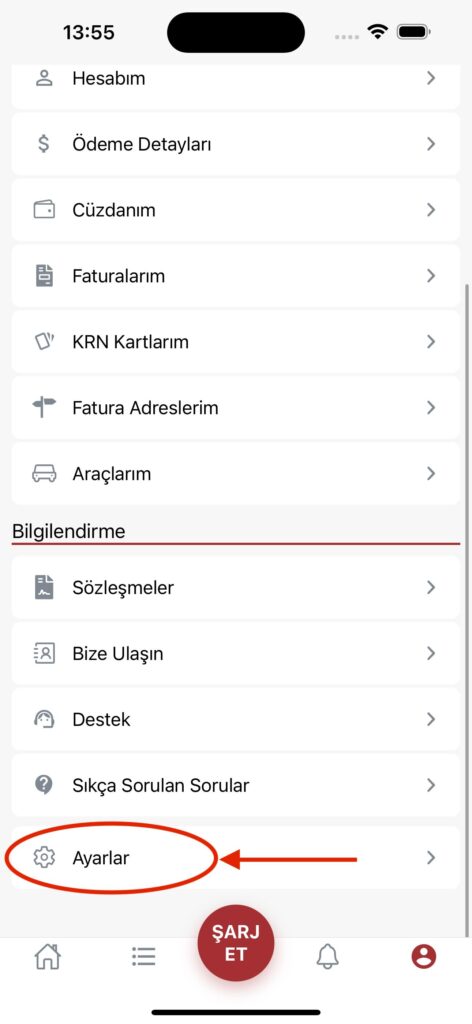
Task: Expand Bize Ulaşın using its chevron
Action: tap(431, 653)
